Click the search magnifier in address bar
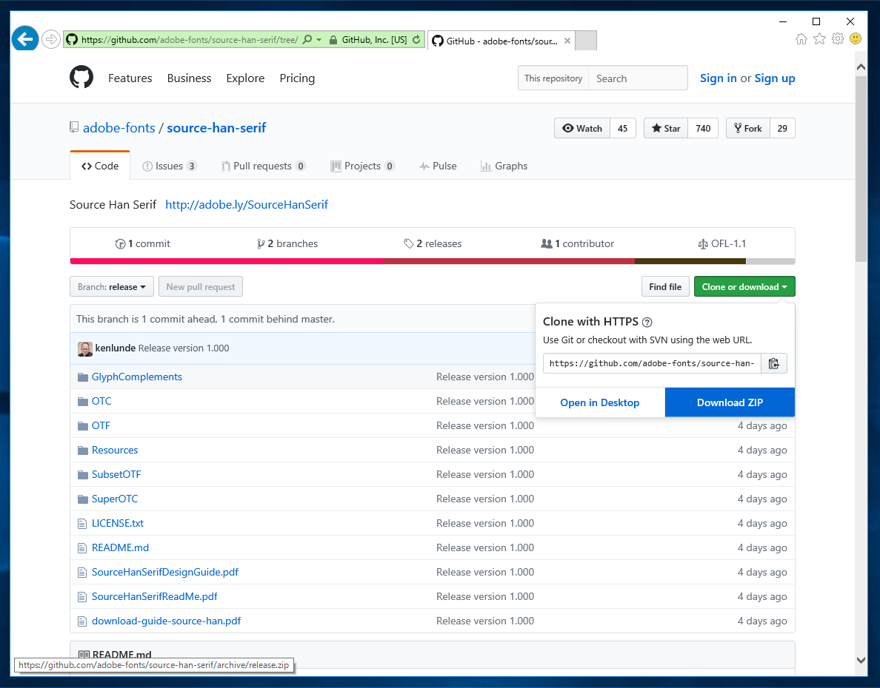This screenshot has height=688, width=880. [307, 39]
